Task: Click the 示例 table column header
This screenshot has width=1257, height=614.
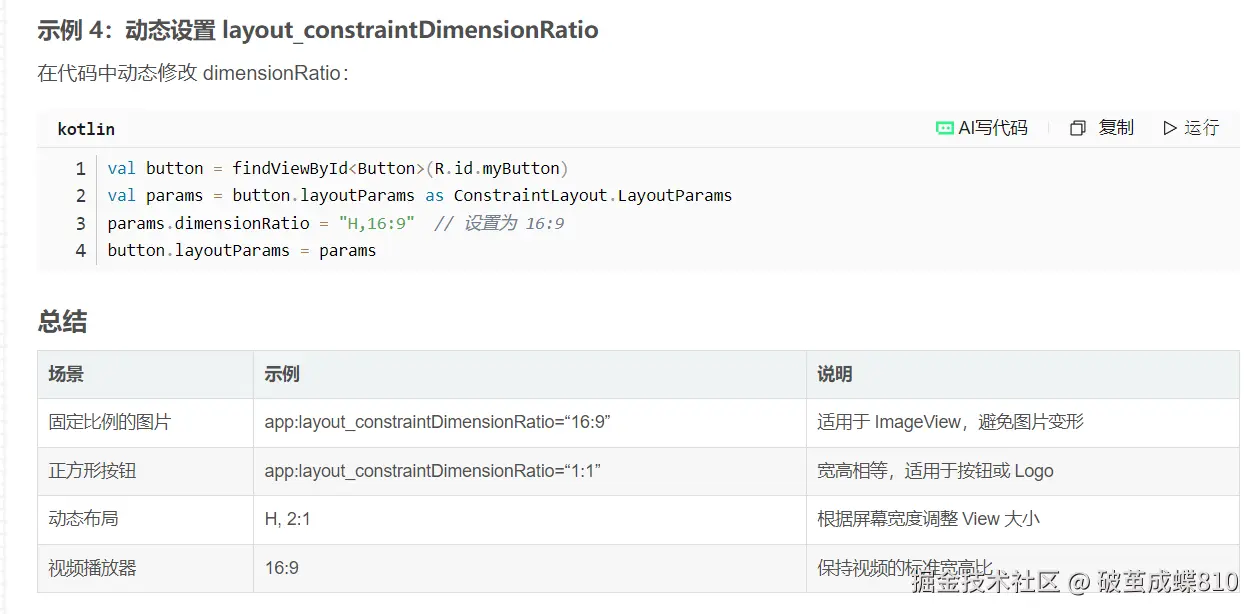Action: 282,374
